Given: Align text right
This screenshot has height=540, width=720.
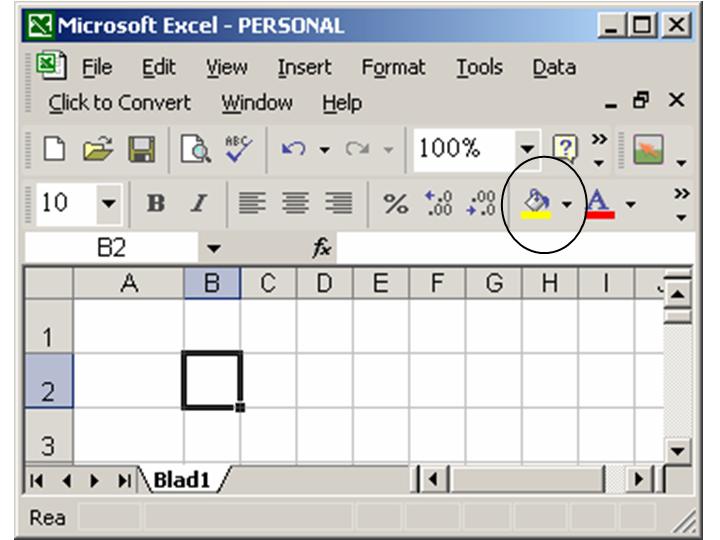Looking at the screenshot, I should (x=339, y=203).
